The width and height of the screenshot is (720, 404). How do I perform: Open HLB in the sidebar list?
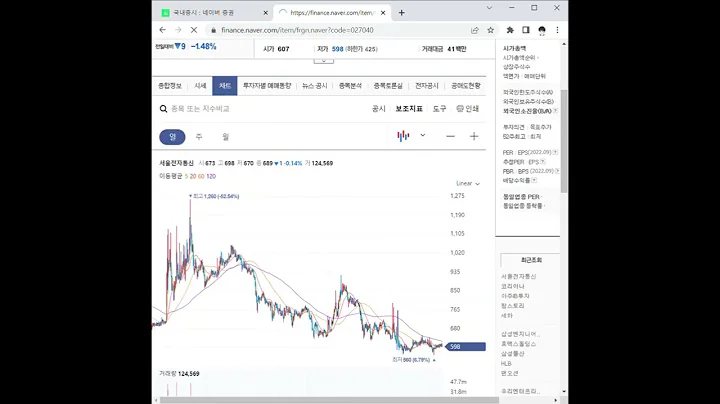pyautogui.click(x=506, y=363)
